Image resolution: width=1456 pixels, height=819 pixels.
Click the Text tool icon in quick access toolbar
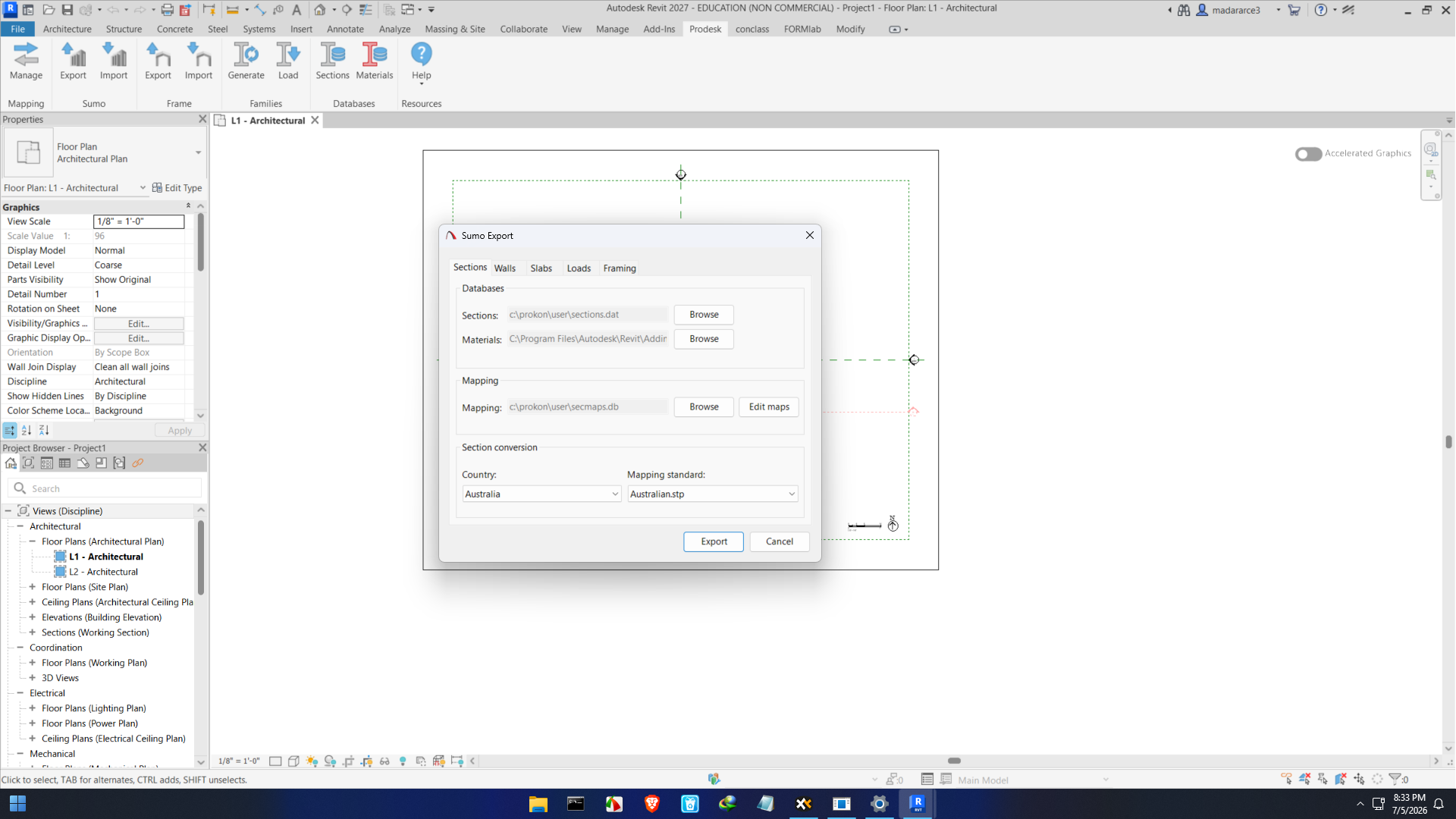tap(297, 10)
